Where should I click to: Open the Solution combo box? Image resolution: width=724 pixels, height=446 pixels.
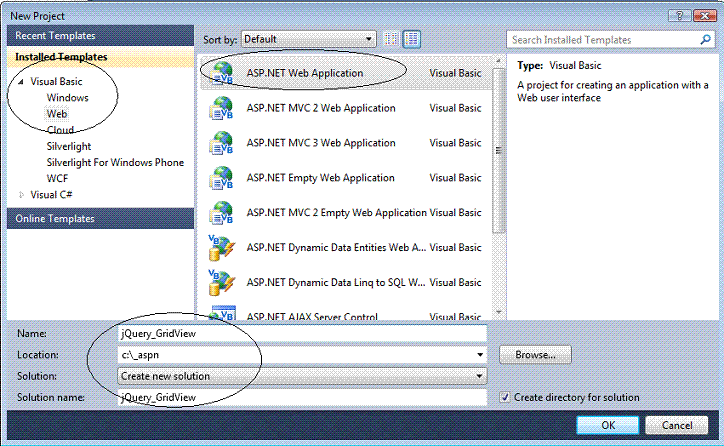[302, 376]
